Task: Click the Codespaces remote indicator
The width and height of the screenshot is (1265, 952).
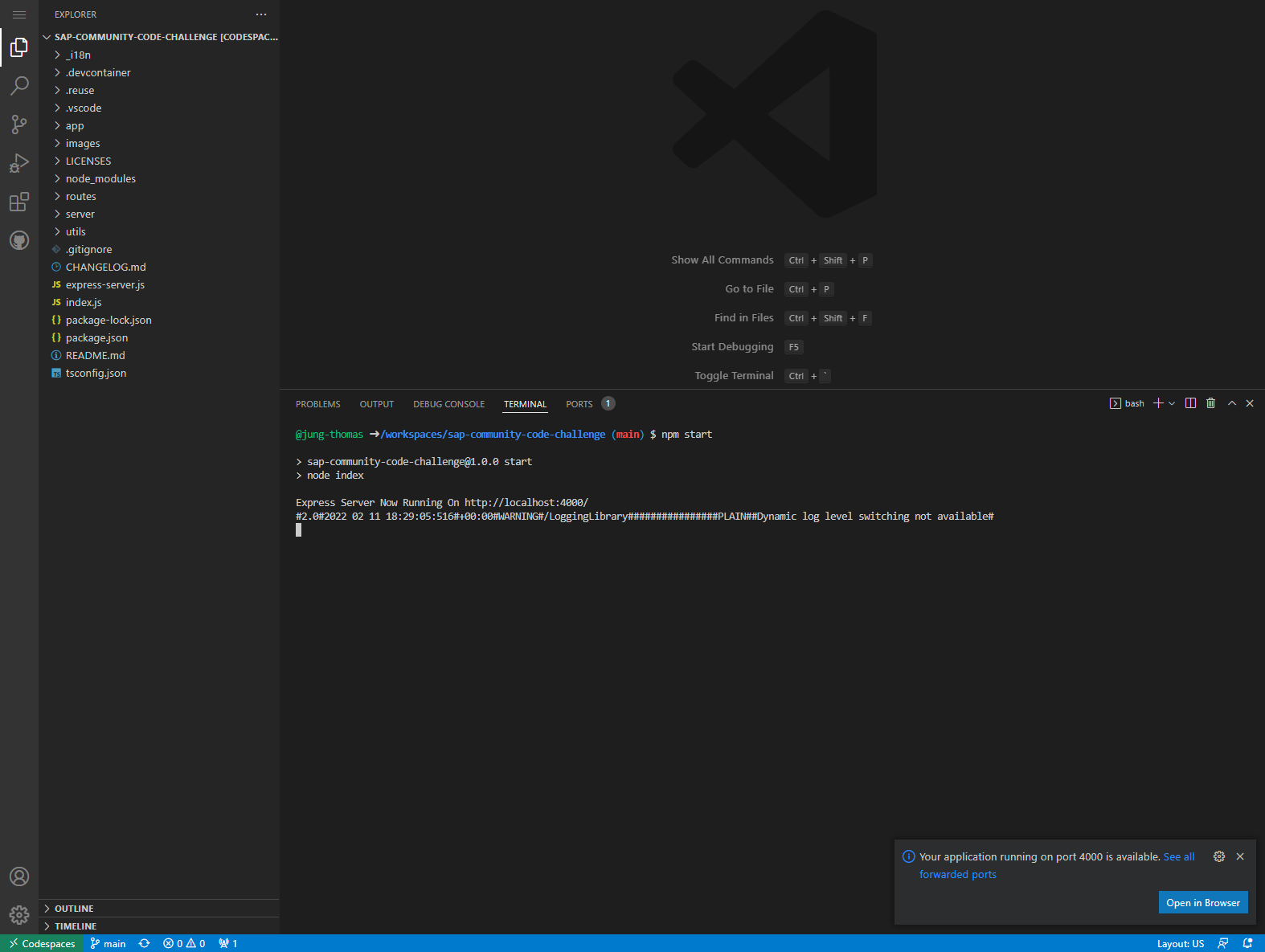Action: pos(42,943)
